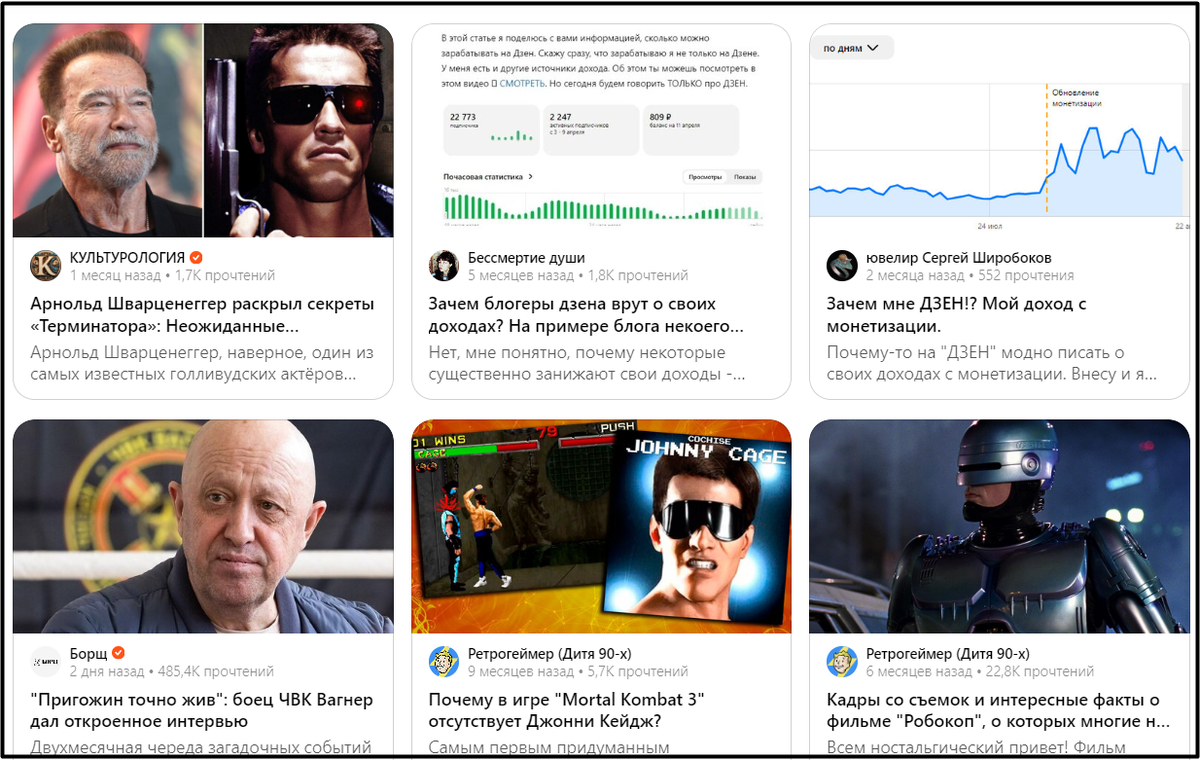Open the Пригожин interview article photo
1200x760 pixels.
[203, 526]
